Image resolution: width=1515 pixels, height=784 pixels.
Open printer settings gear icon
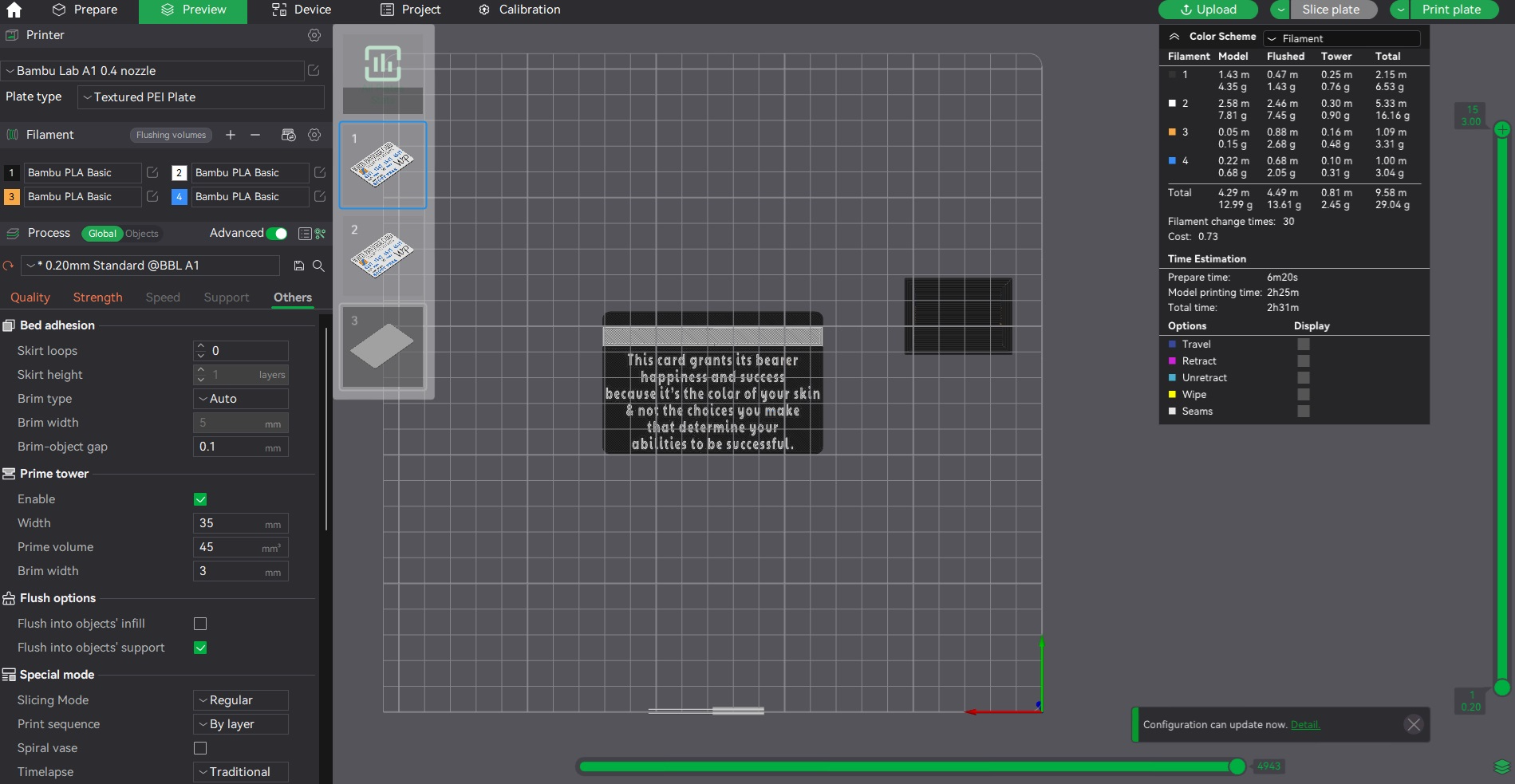click(314, 35)
